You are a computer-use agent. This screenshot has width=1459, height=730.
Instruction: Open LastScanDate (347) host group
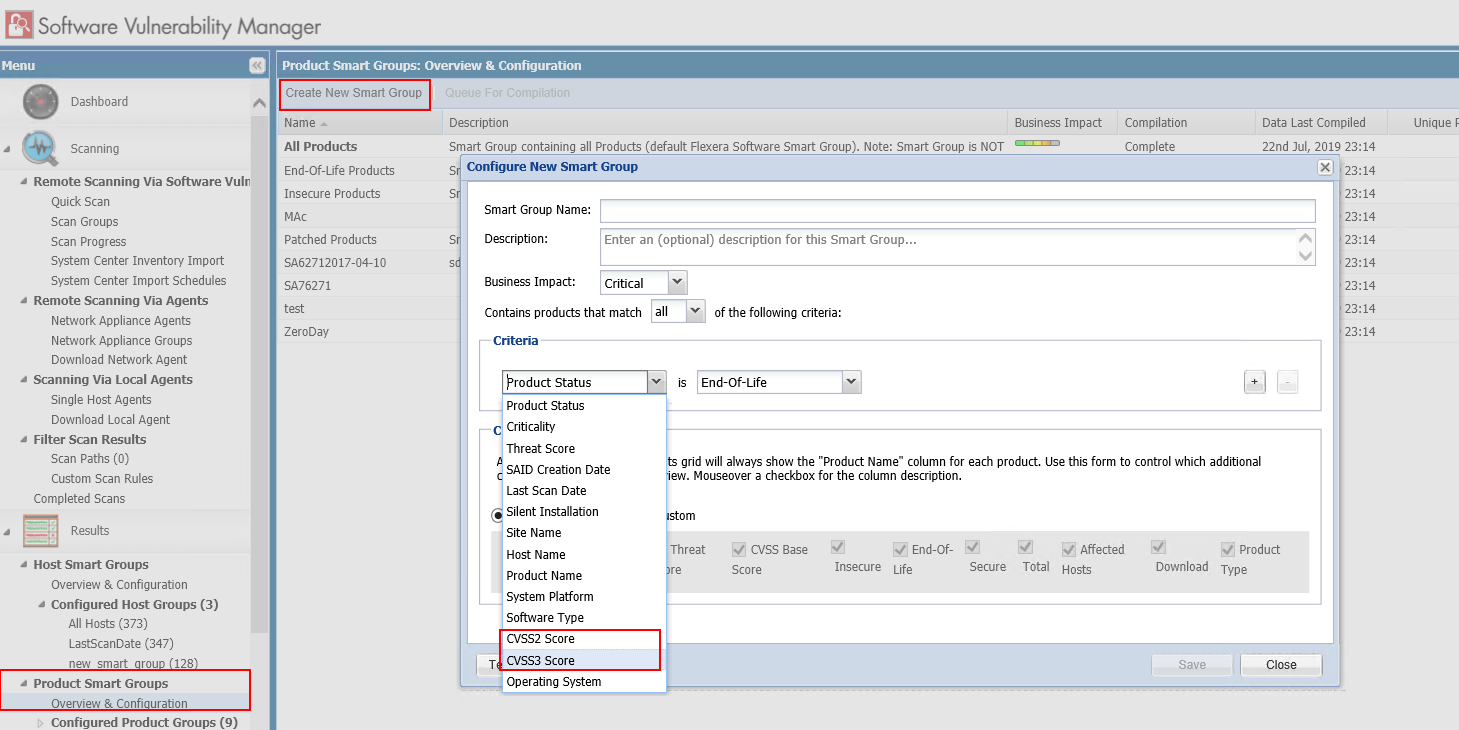click(x=121, y=644)
